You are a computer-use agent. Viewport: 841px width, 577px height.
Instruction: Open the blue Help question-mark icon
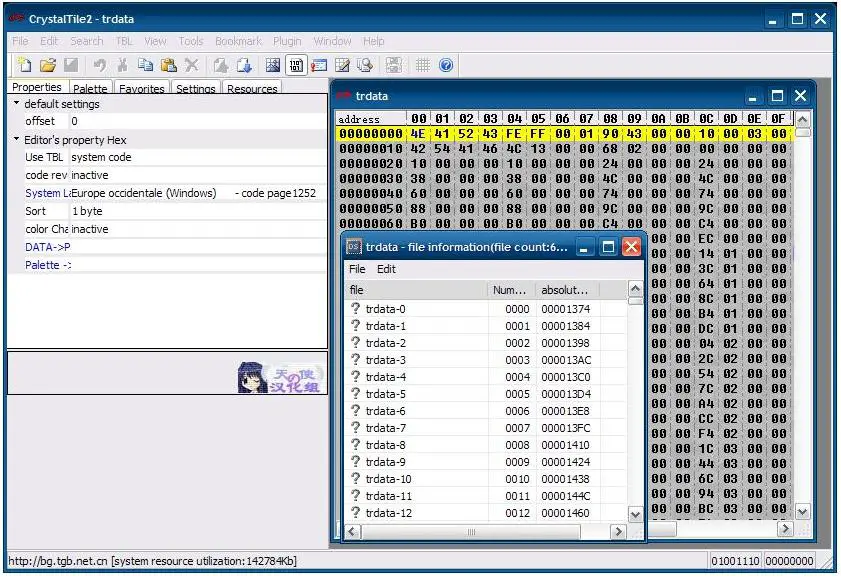coord(446,65)
